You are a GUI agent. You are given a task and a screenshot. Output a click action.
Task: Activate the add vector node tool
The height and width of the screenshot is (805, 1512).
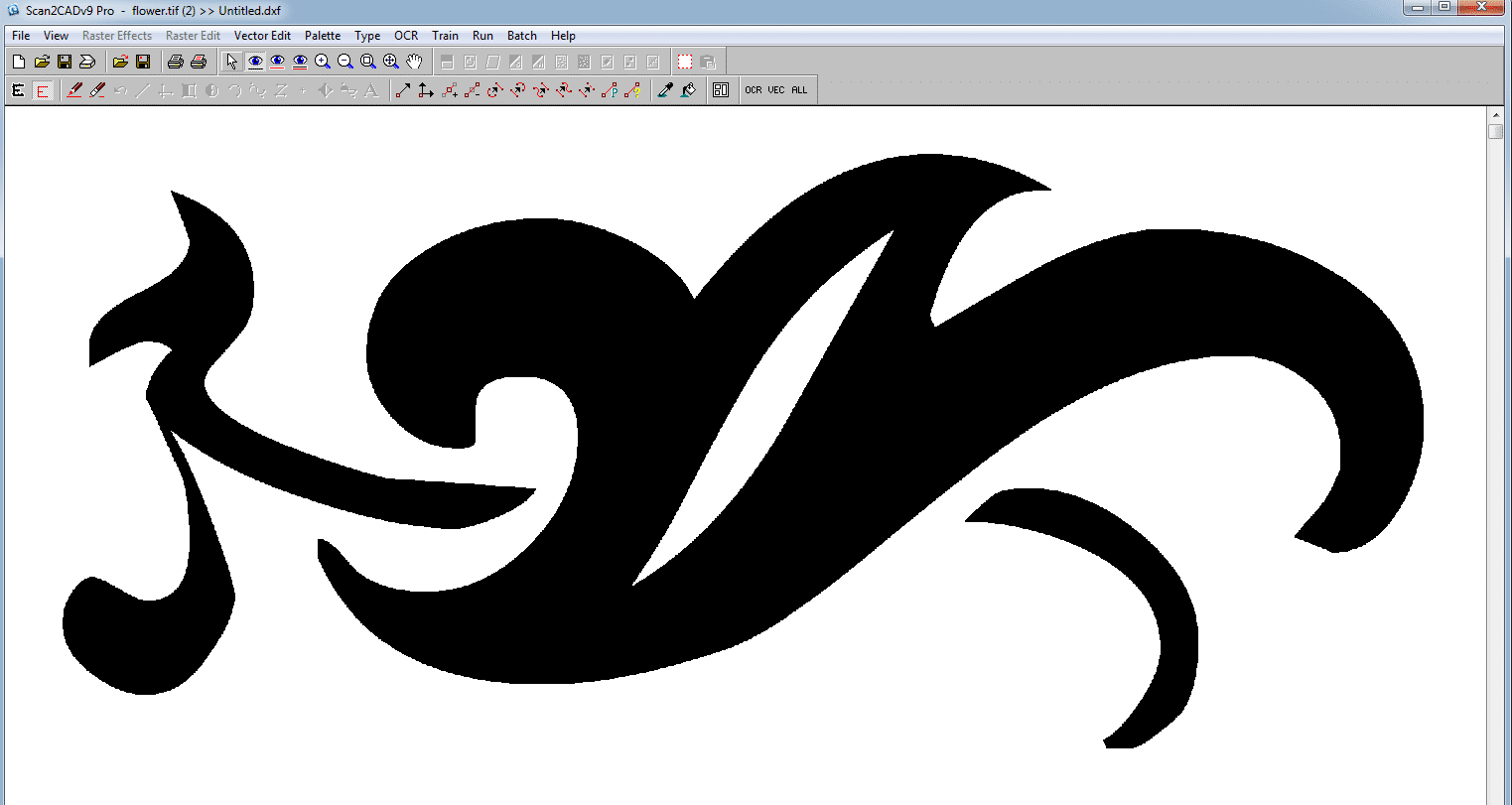tap(451, 89)
